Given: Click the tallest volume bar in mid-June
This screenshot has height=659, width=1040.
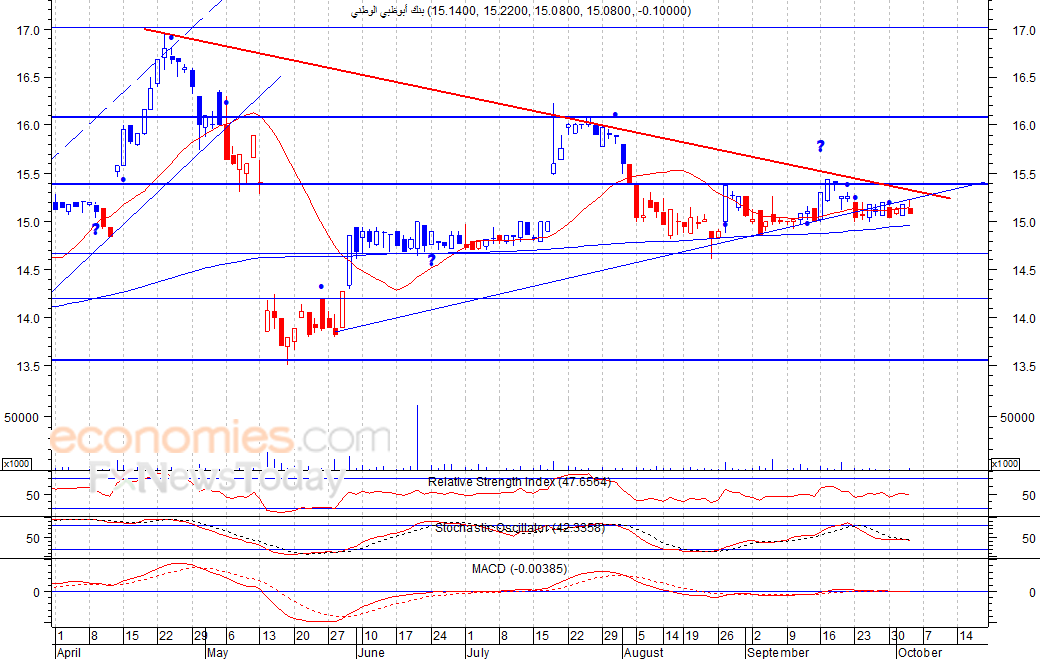Looking at the screenshot, I should click(417, 437).
